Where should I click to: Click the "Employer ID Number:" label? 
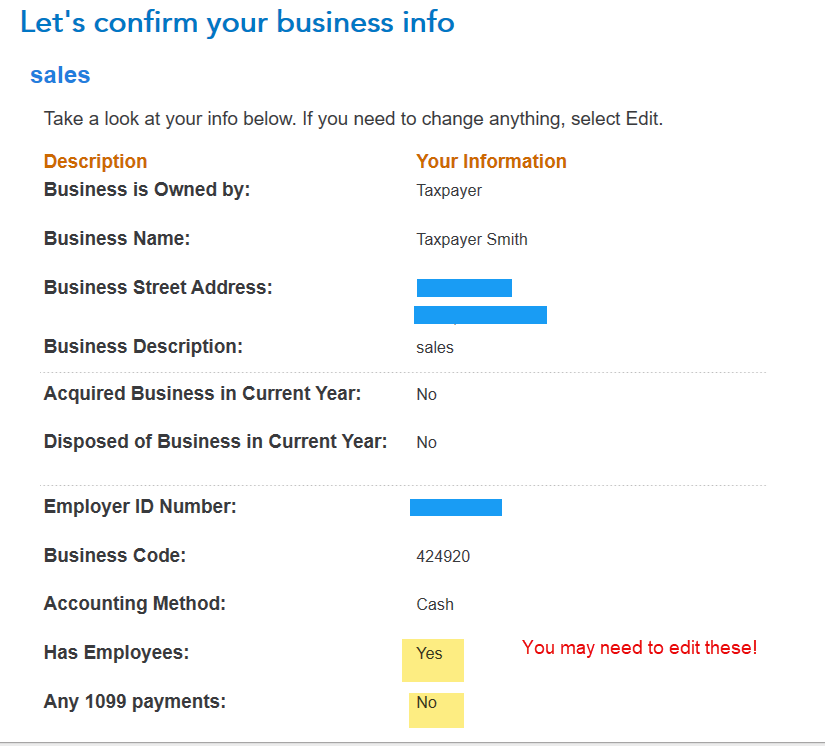tap(140, 507)
